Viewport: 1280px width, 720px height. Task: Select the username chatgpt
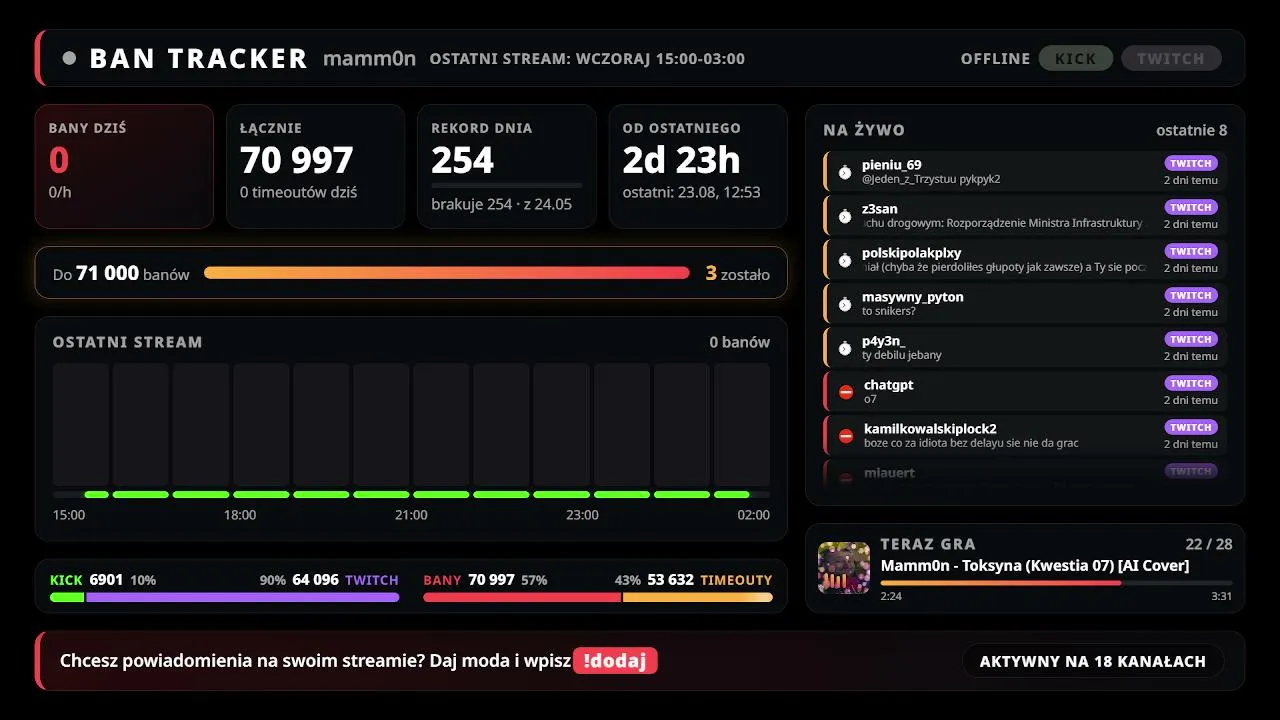tap(889, 385)
